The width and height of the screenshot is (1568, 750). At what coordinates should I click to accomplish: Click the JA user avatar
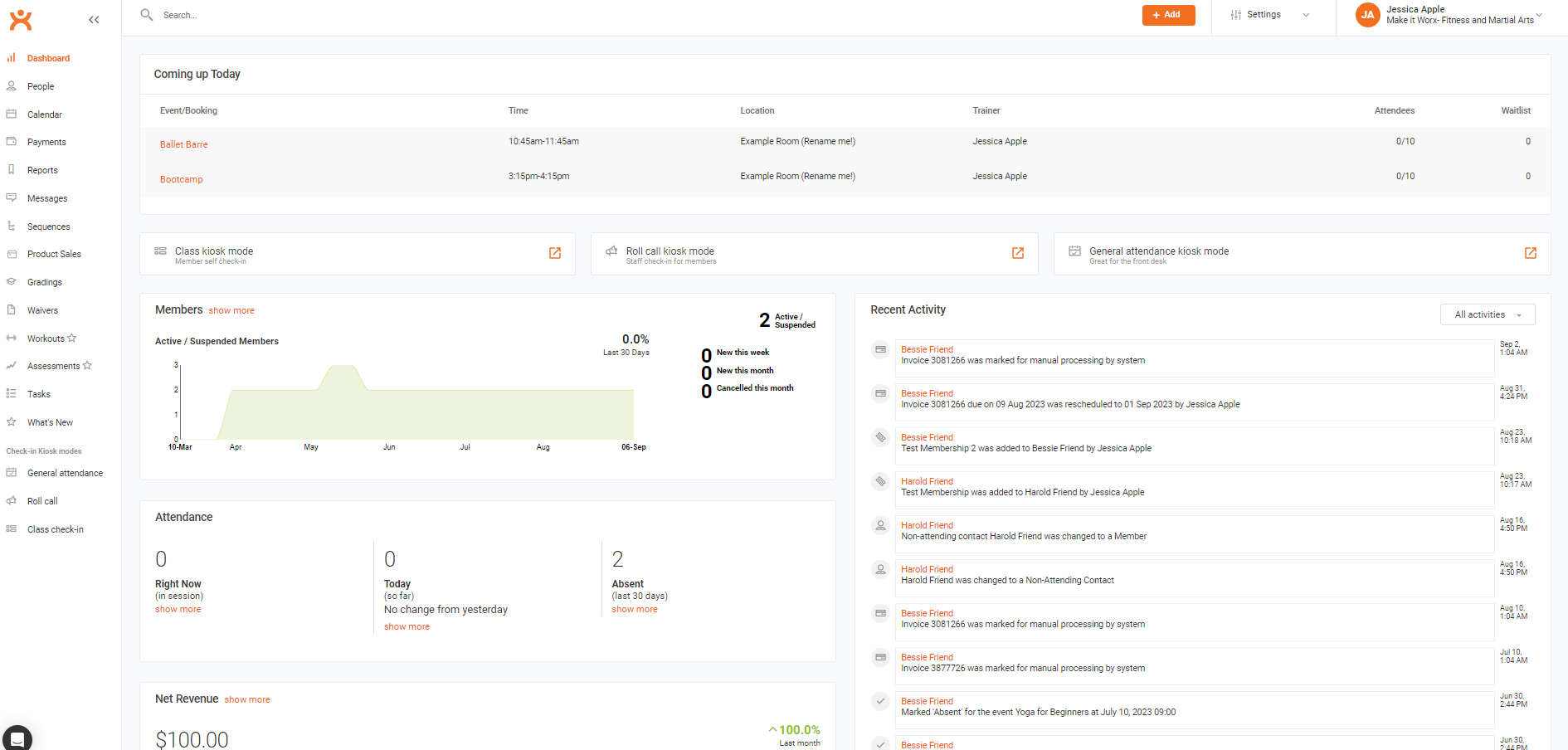point(1367,15)
